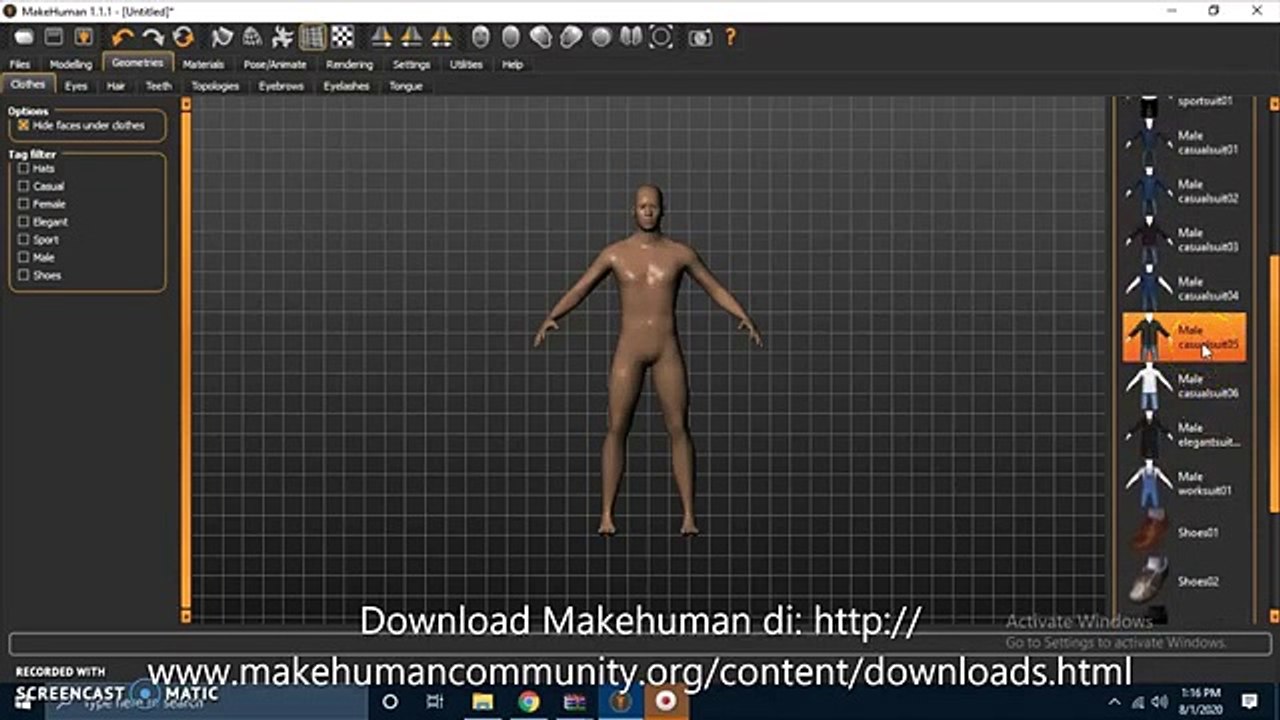Open the Hair sub-tab
Screen dimensions: 1280x720
coord(116,86)
